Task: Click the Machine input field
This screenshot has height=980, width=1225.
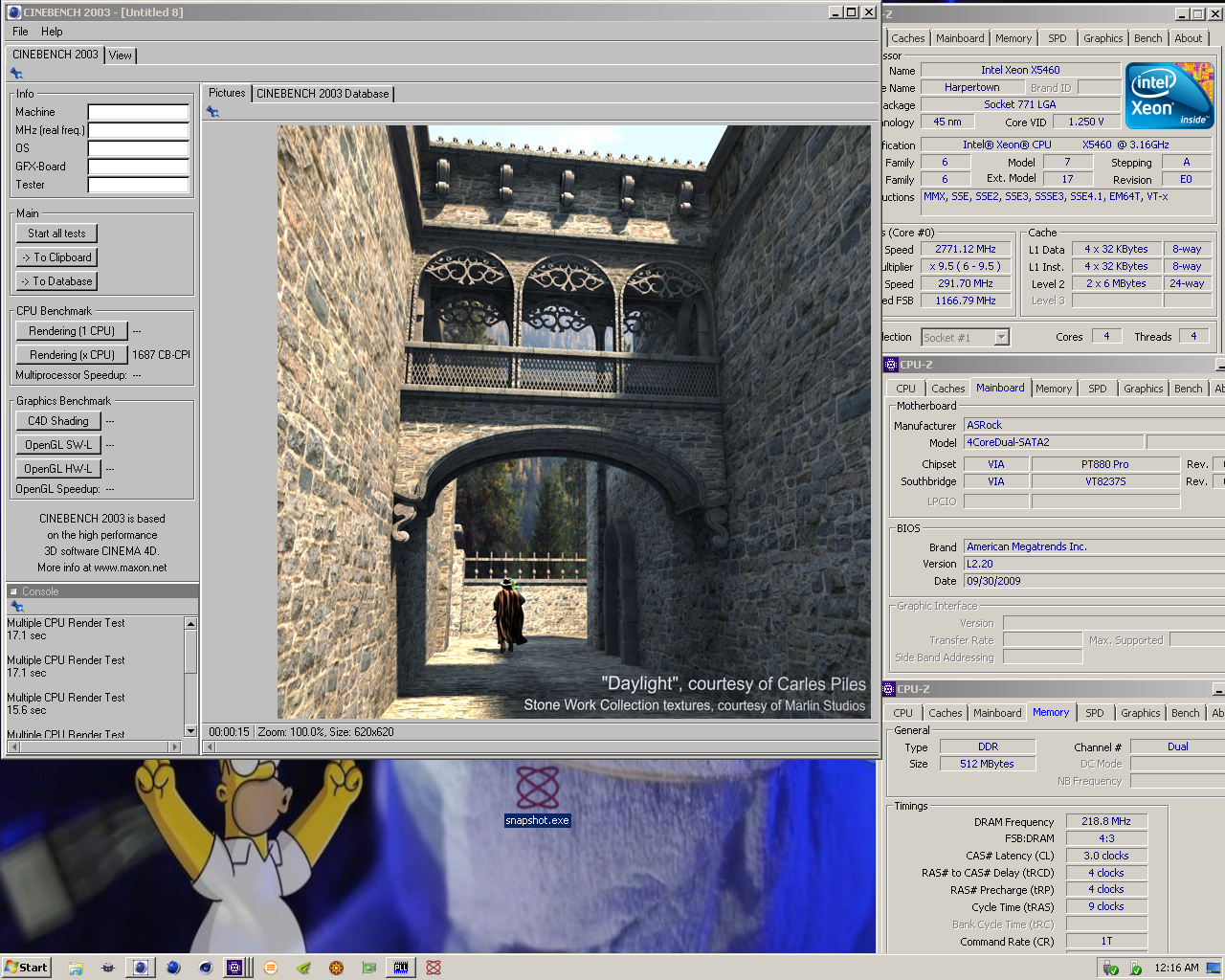Action: [138, 112]
